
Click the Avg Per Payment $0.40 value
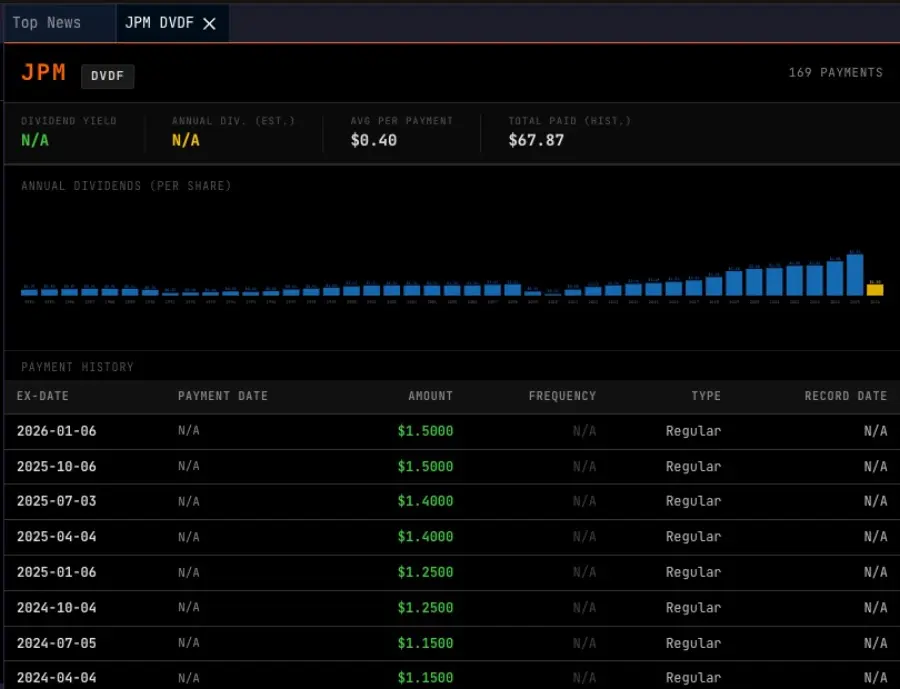point(374,140)
